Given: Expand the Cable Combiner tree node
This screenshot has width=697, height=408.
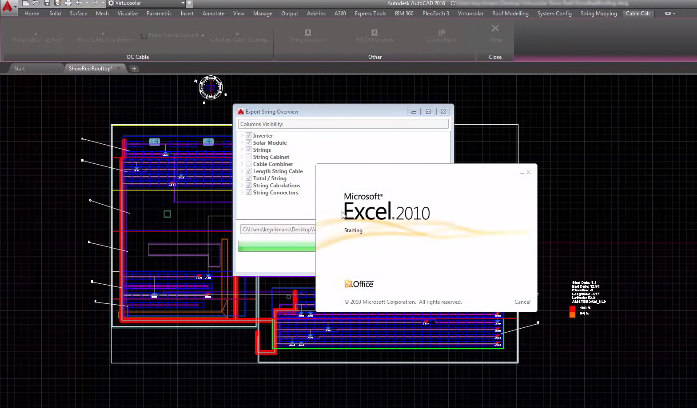Looking at the screenshot, I should point(242,164).
